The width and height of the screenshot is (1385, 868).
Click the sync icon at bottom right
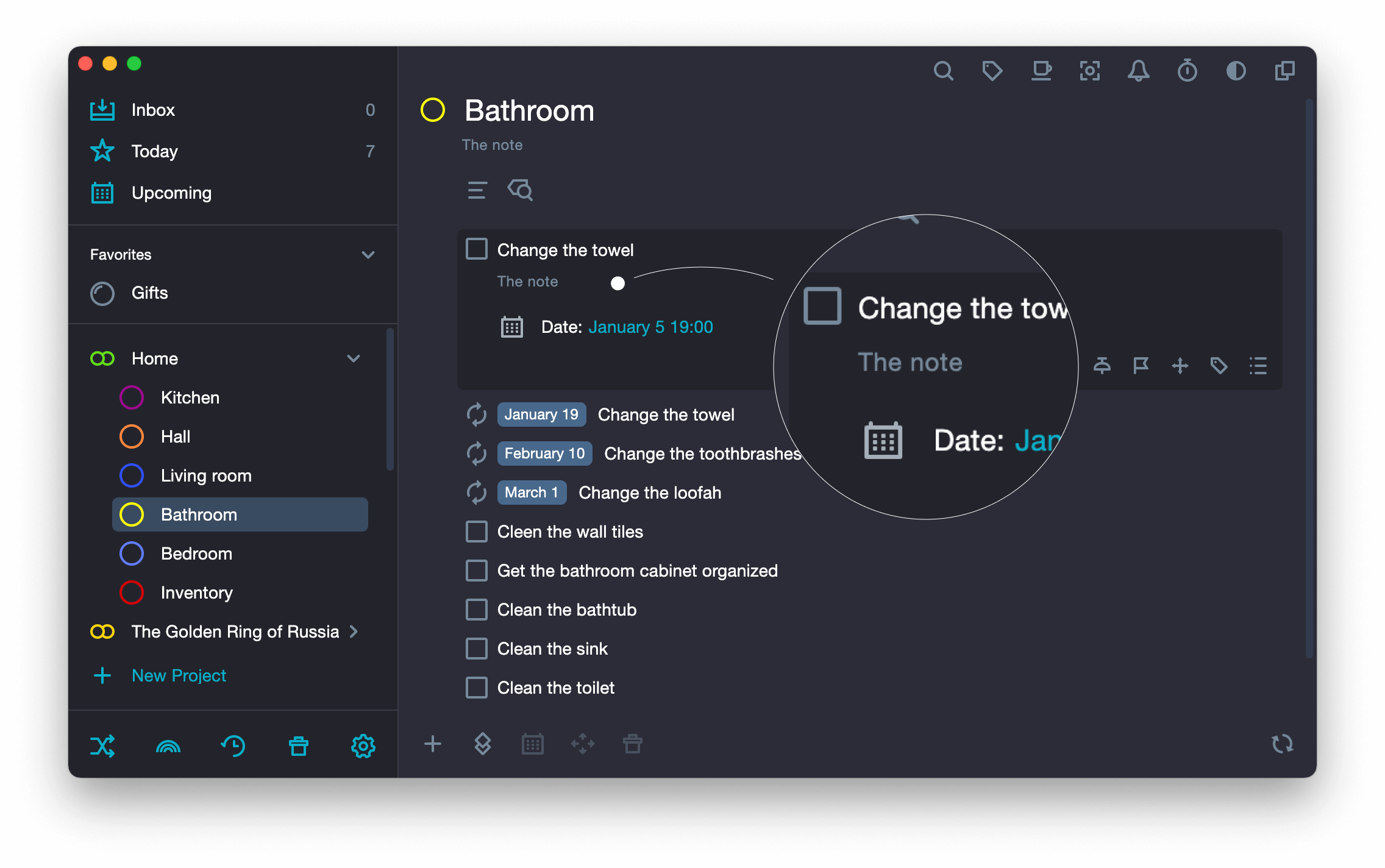click(x=1282, y=744)
